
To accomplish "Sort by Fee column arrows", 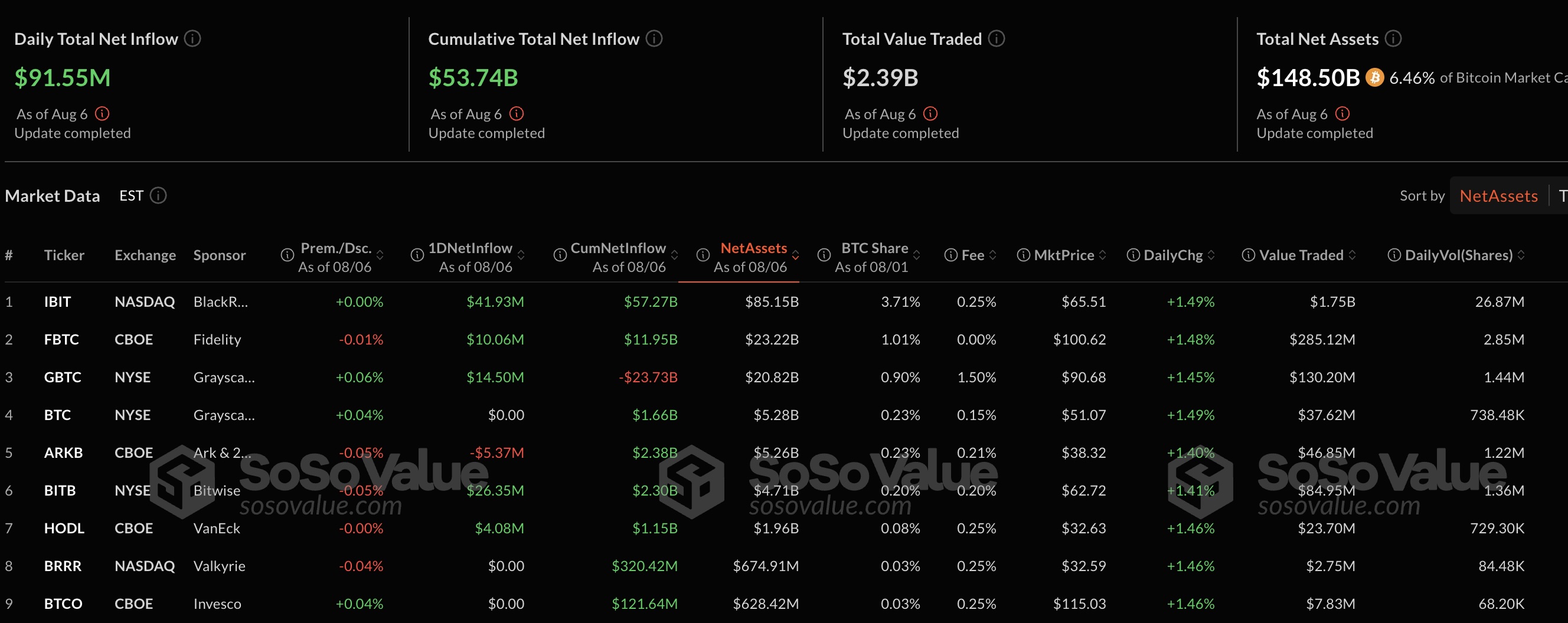I will click(993, 255).
